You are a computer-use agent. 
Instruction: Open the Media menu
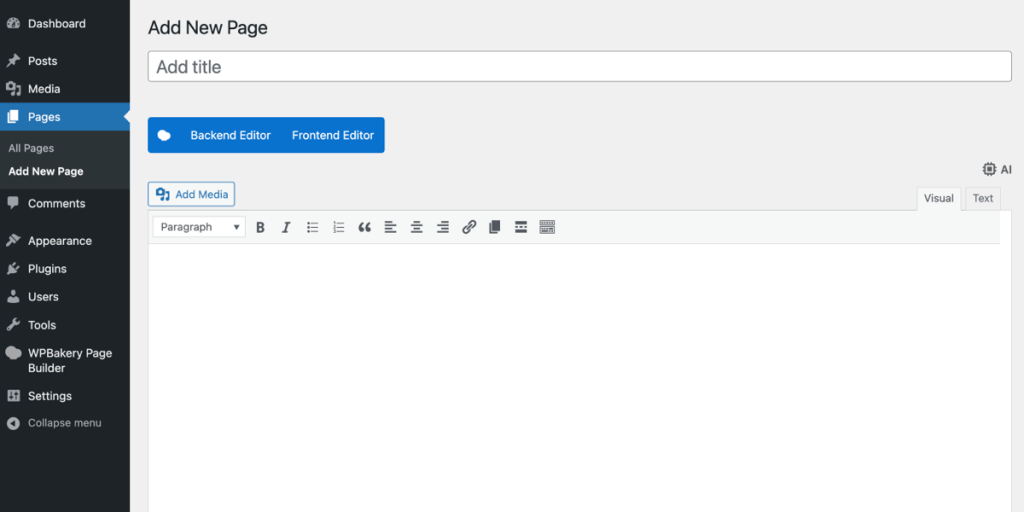pyautogui.click(x=65, y=89)
